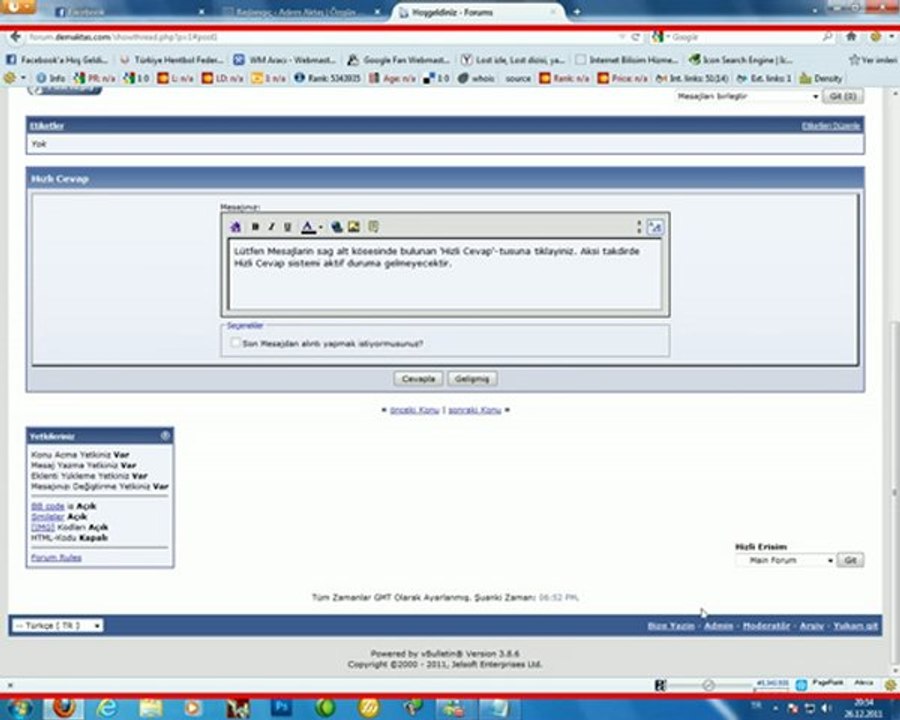Open the Türkçe (TR) language dropdown
Viewport: 900px width, 720px height.
coord(57,625)
